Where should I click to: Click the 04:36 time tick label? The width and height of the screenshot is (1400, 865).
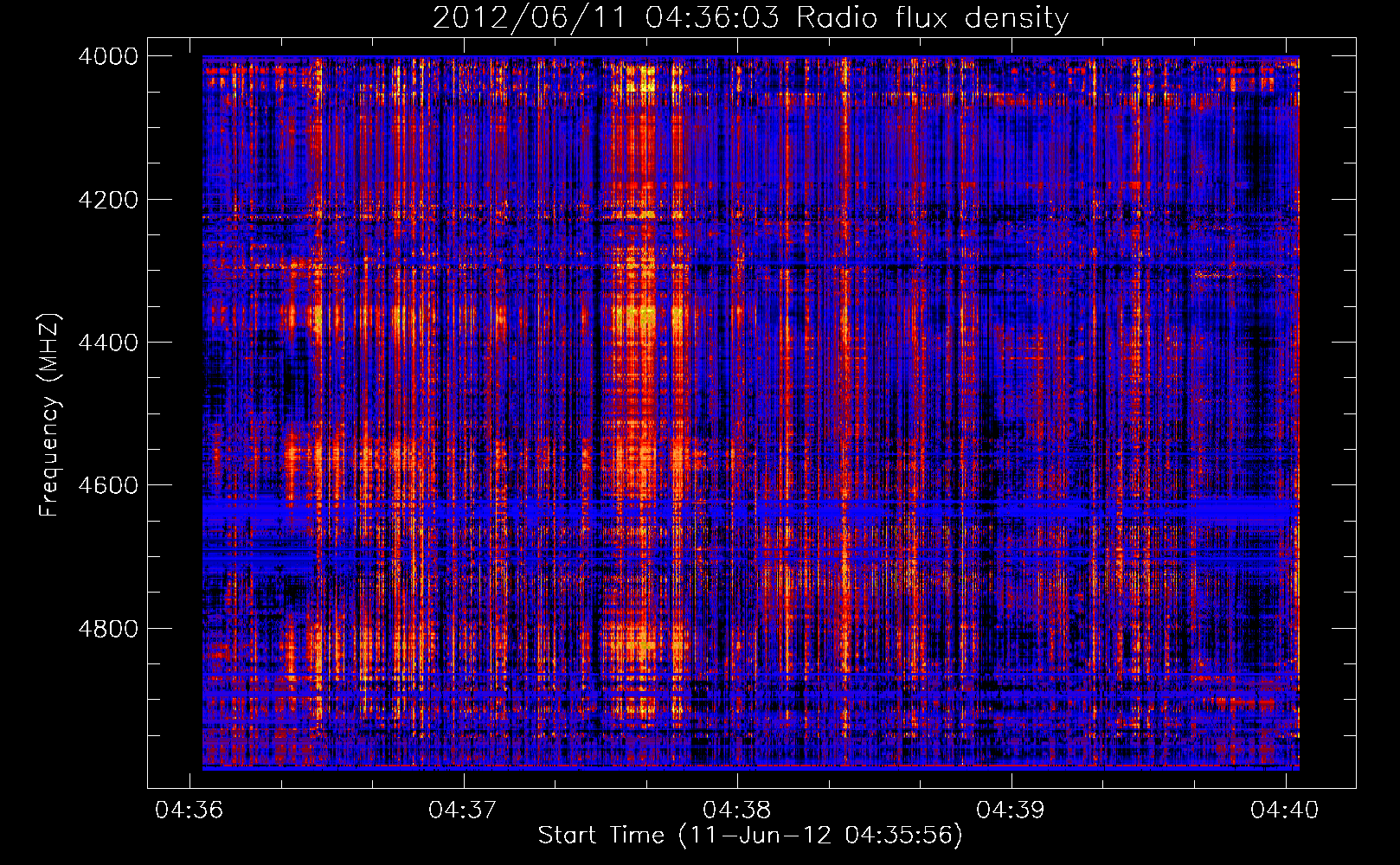click(189, 810)
